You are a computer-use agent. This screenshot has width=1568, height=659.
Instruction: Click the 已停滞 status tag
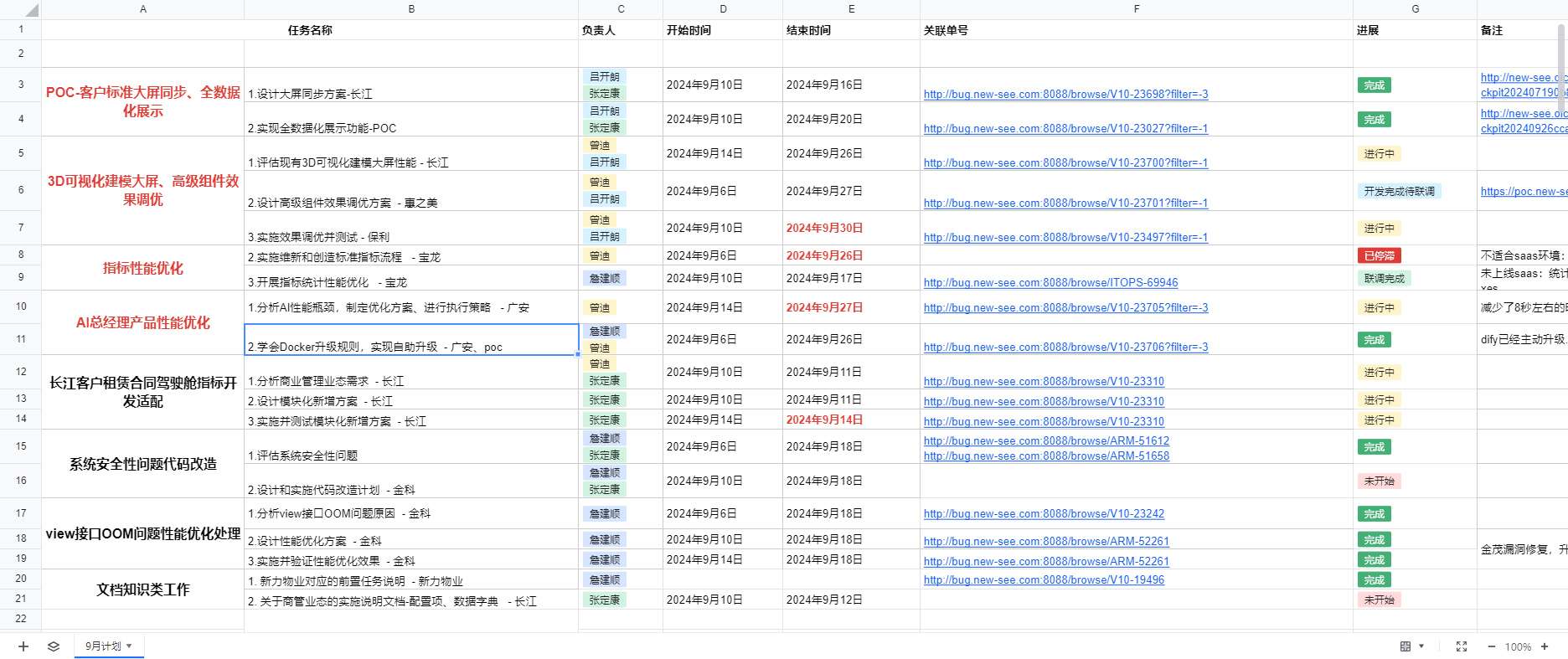[x=1379, y=256]
